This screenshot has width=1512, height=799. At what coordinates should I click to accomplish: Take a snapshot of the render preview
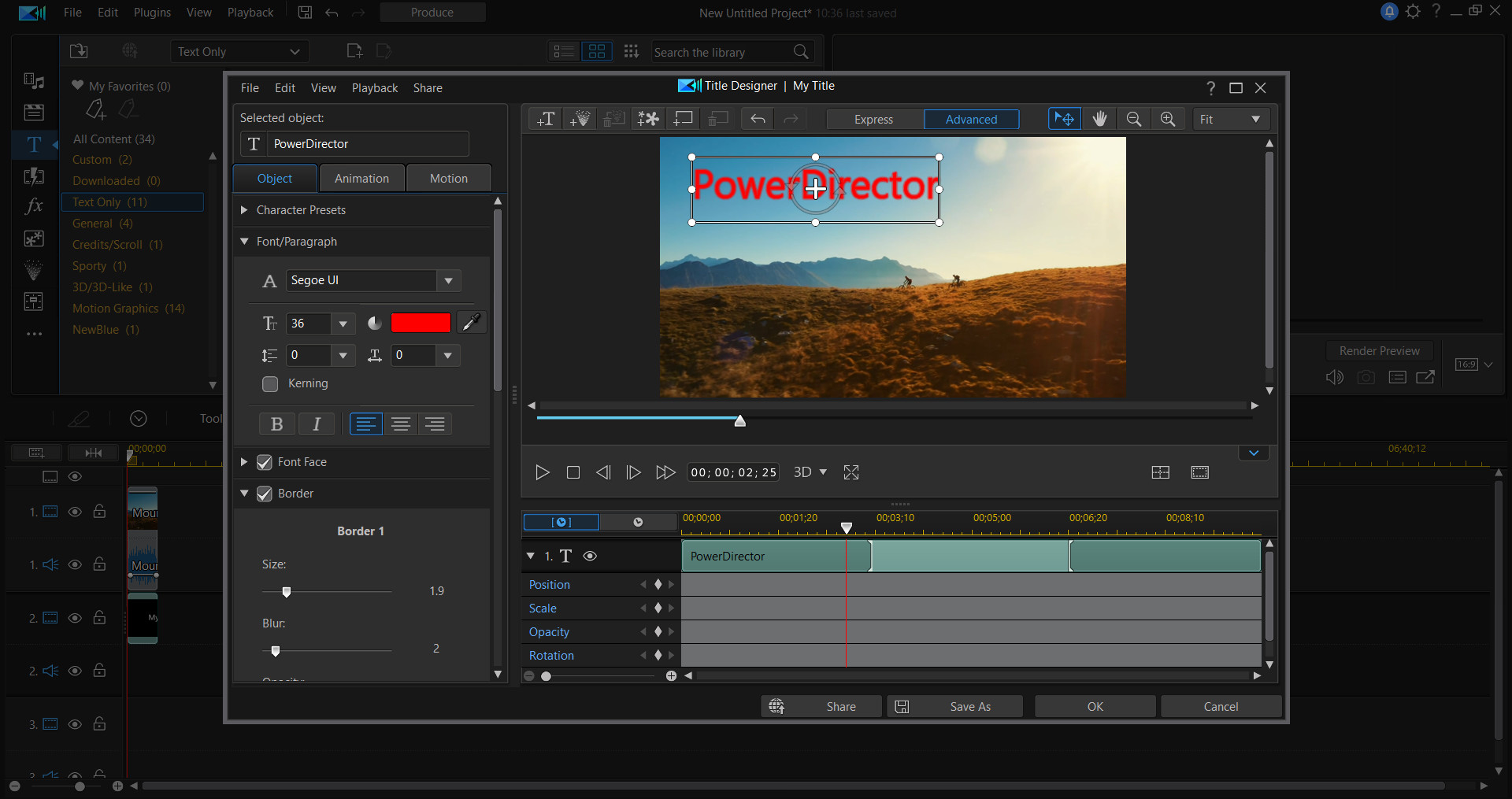click(x=1366, y=377)
